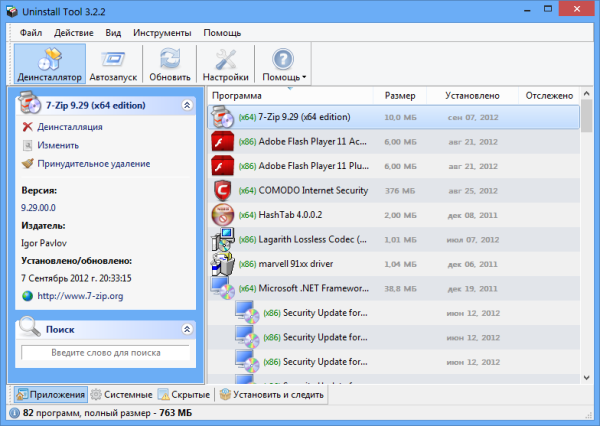
Task: Click the globe icon beside website link
Action: [28, 296]
